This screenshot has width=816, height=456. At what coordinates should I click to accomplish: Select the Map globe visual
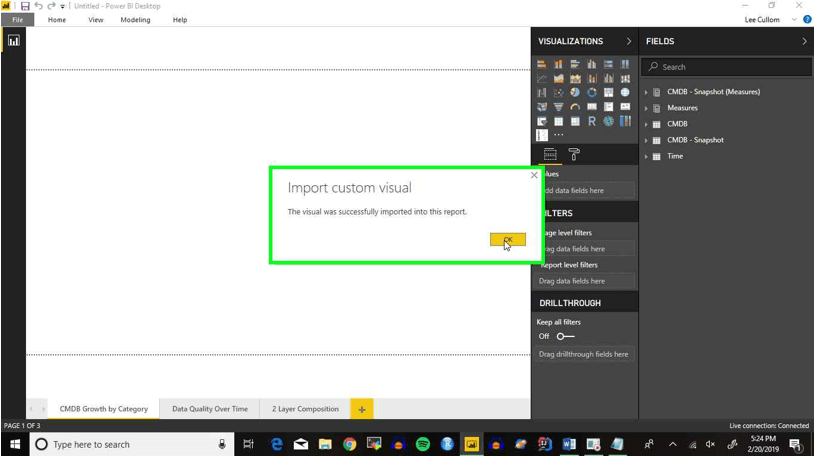tap(625, 93)
